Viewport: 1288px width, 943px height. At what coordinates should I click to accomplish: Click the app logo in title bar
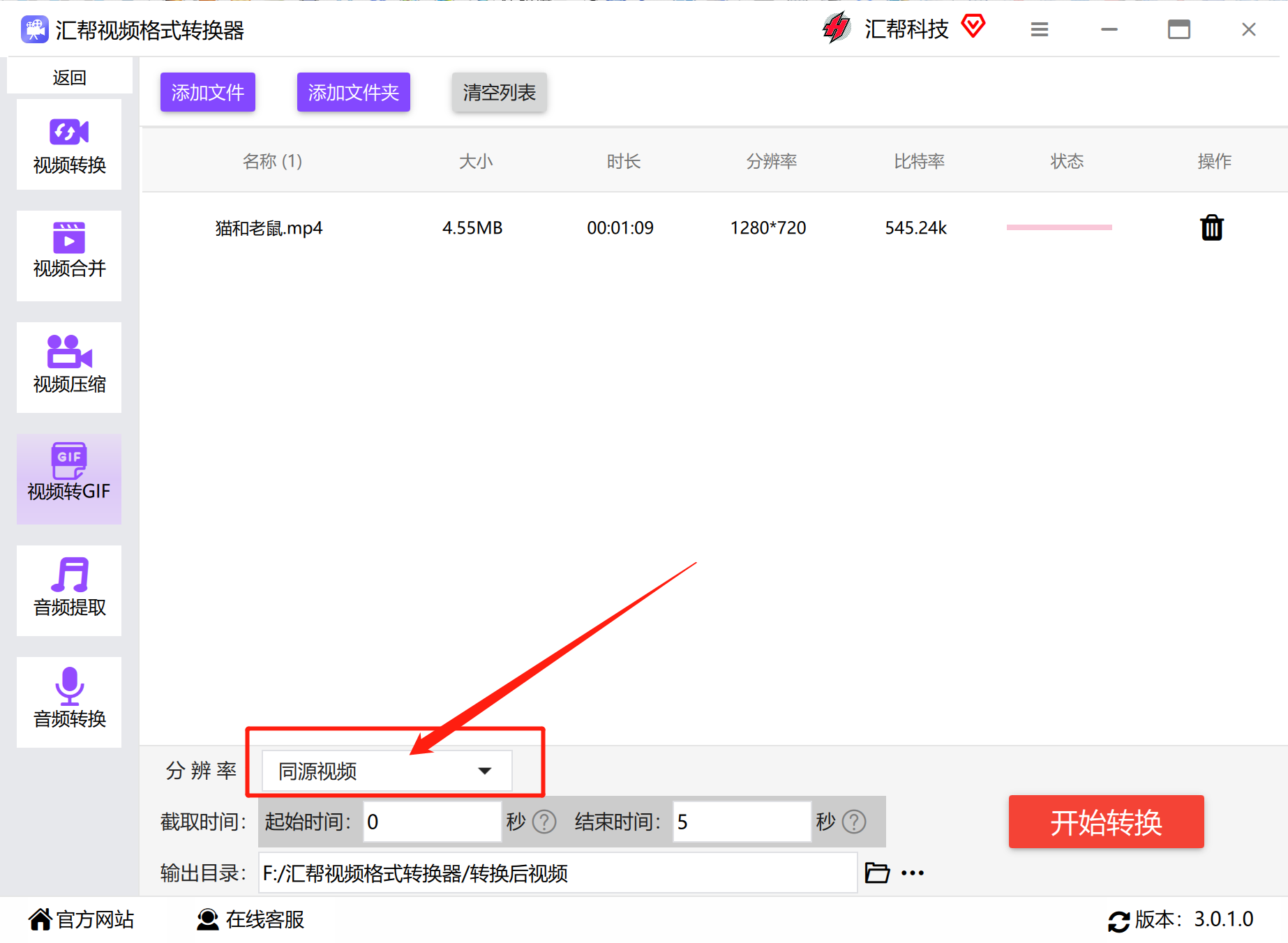click(34, 30)
